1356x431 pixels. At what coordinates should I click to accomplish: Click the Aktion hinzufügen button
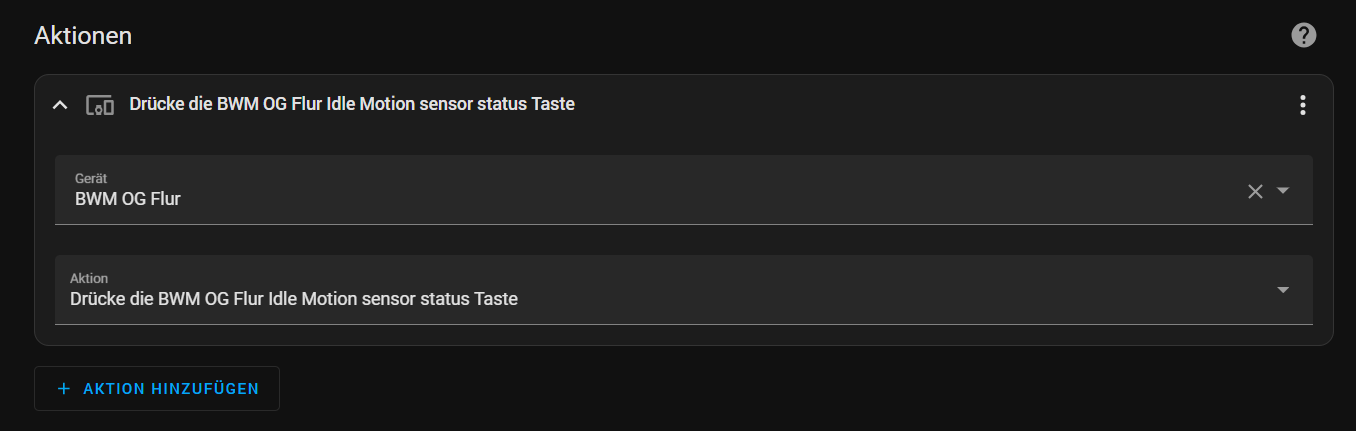pyautogui.click(x=157, y=389)
